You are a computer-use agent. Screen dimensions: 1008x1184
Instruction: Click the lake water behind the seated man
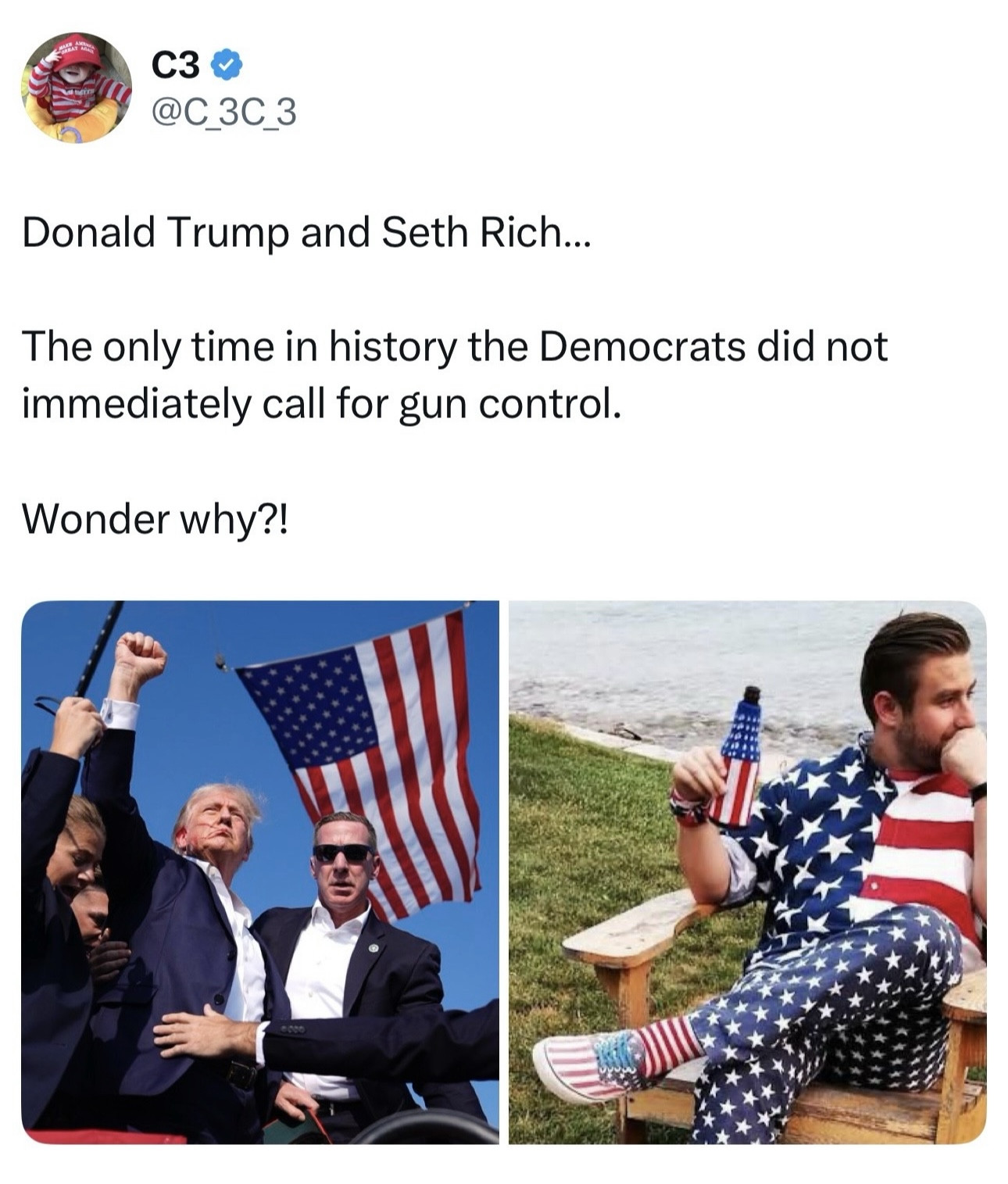pos(680,664)
